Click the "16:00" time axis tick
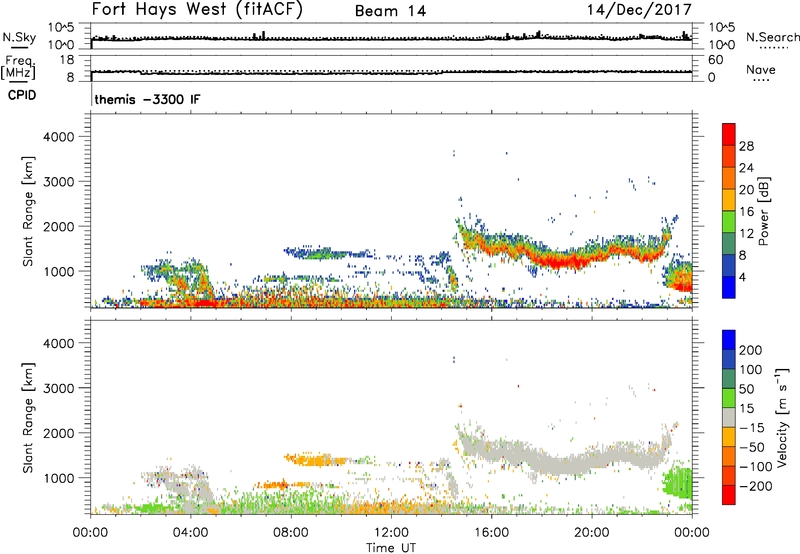 pos(491,533)
